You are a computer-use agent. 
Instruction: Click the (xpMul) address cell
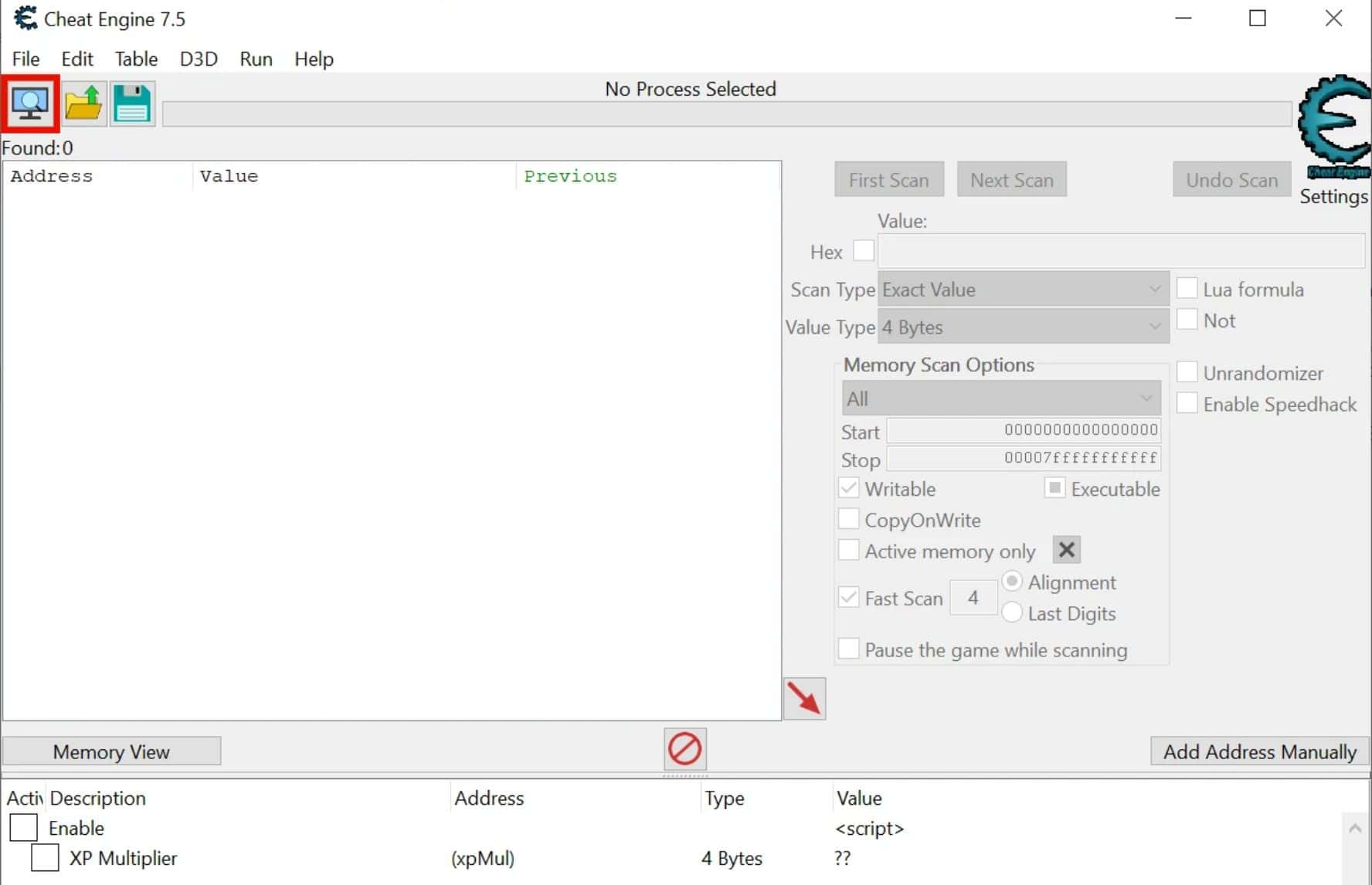pos(483,858)
